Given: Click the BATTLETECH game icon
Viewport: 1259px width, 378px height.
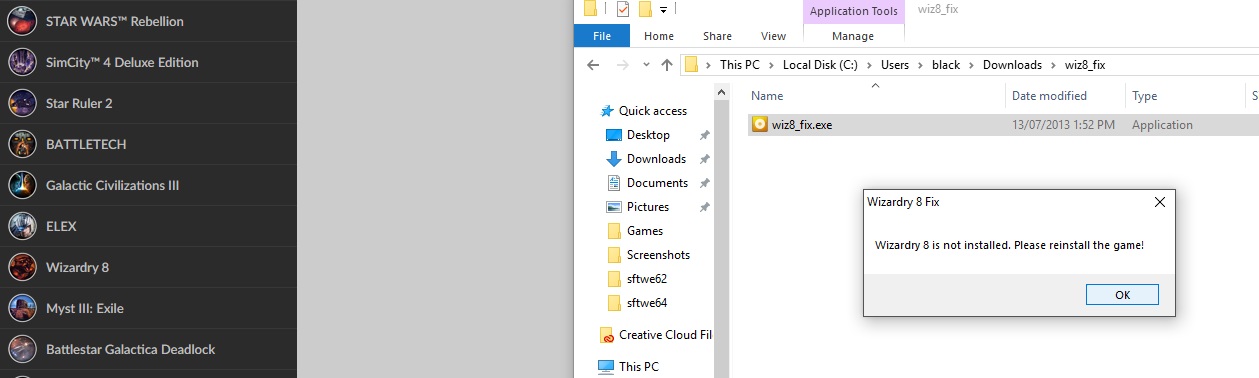Looking at the screenshot, I should point(22,144).
